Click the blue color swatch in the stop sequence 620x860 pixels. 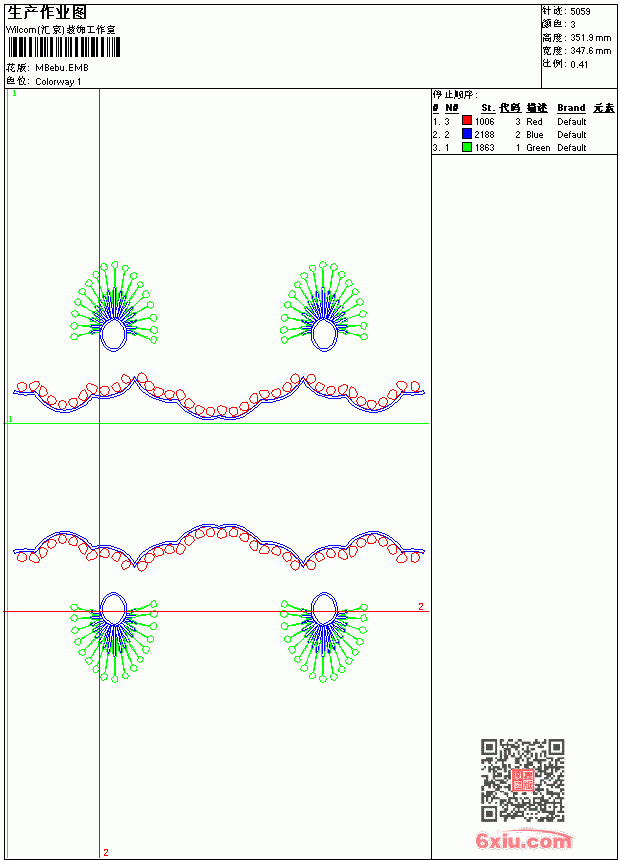[467, 133]
